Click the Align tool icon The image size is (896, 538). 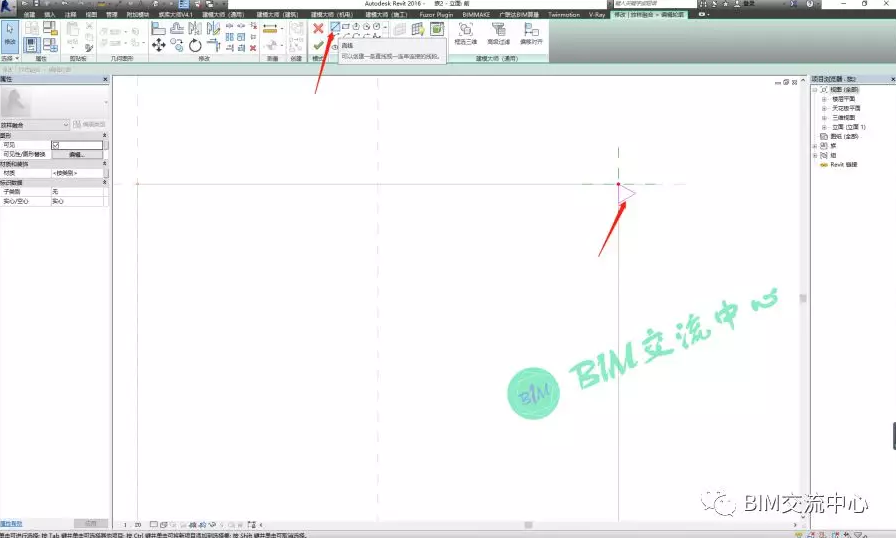click(x=159, y=28)
